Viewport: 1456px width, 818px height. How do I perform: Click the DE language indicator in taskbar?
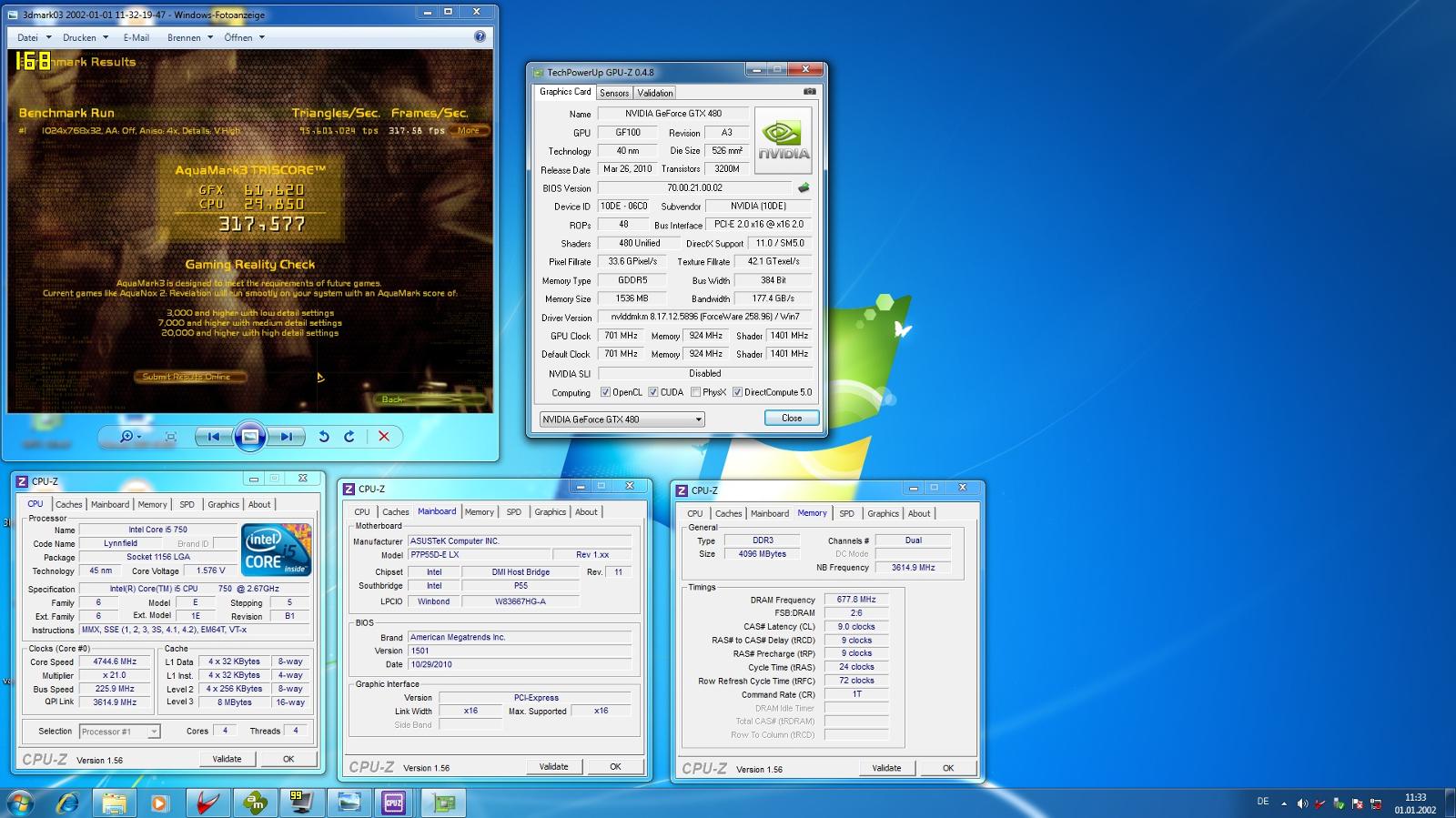pyautogui.click(x=1262, y=802)
